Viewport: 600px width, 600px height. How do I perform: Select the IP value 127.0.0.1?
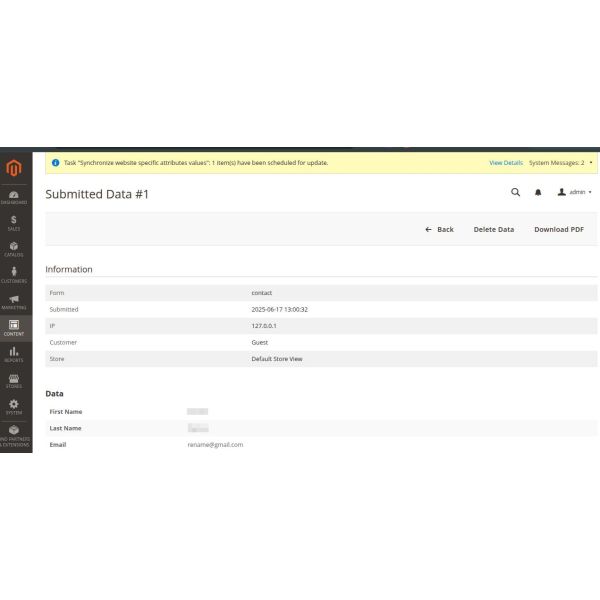(x=264, y=326)
